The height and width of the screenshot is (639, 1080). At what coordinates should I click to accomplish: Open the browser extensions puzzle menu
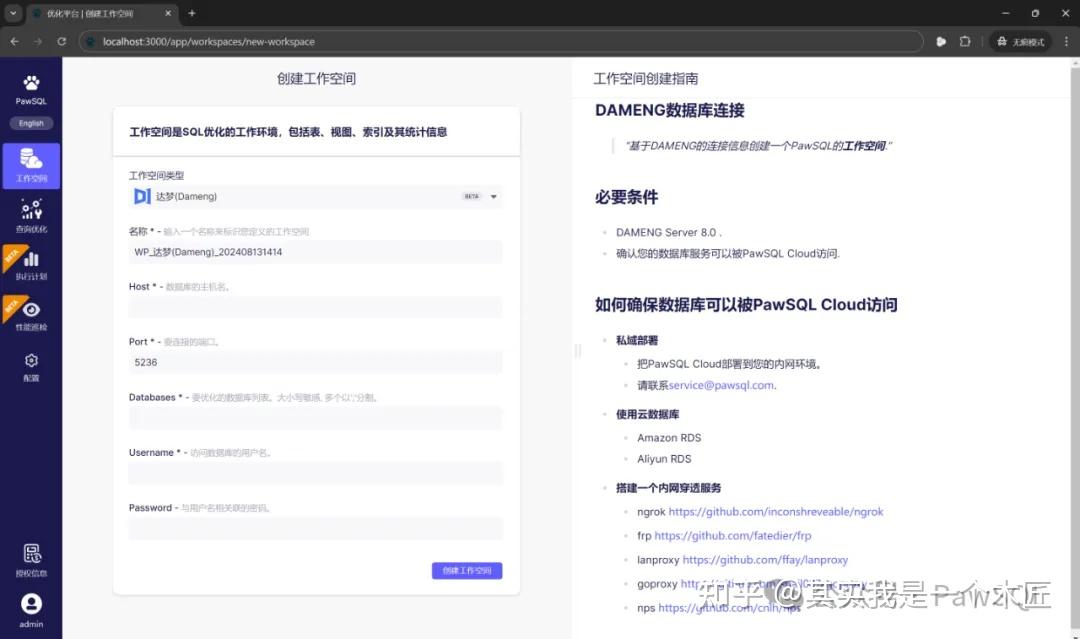(x=964, y=41)
